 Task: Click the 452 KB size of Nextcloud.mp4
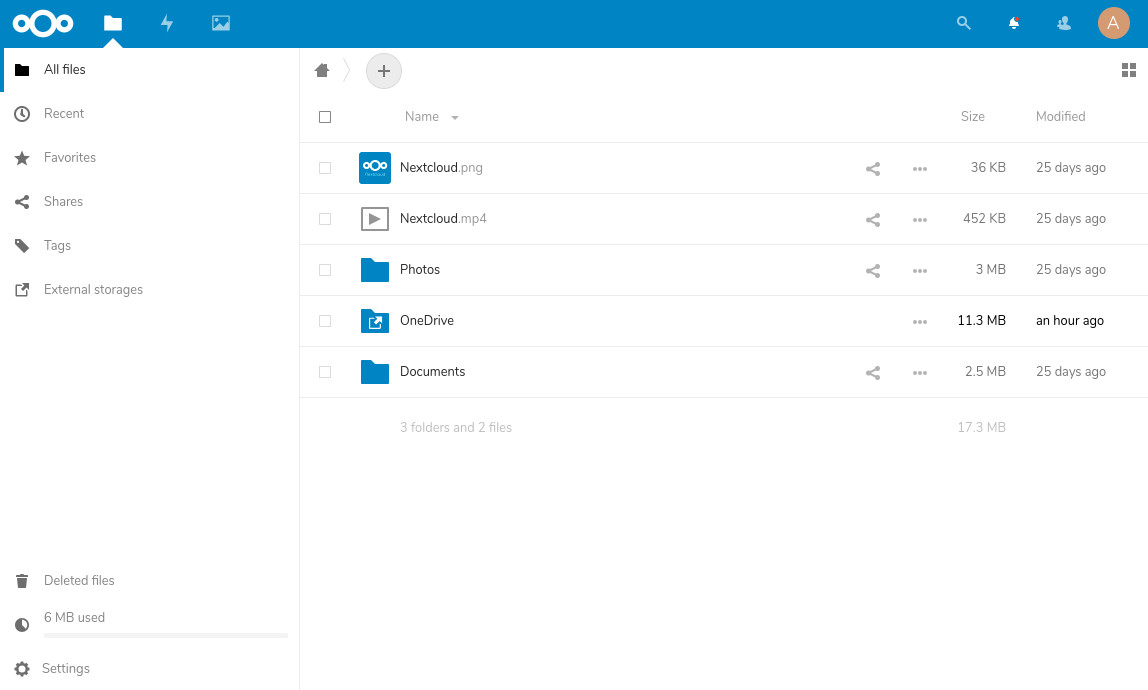[984, 218]
